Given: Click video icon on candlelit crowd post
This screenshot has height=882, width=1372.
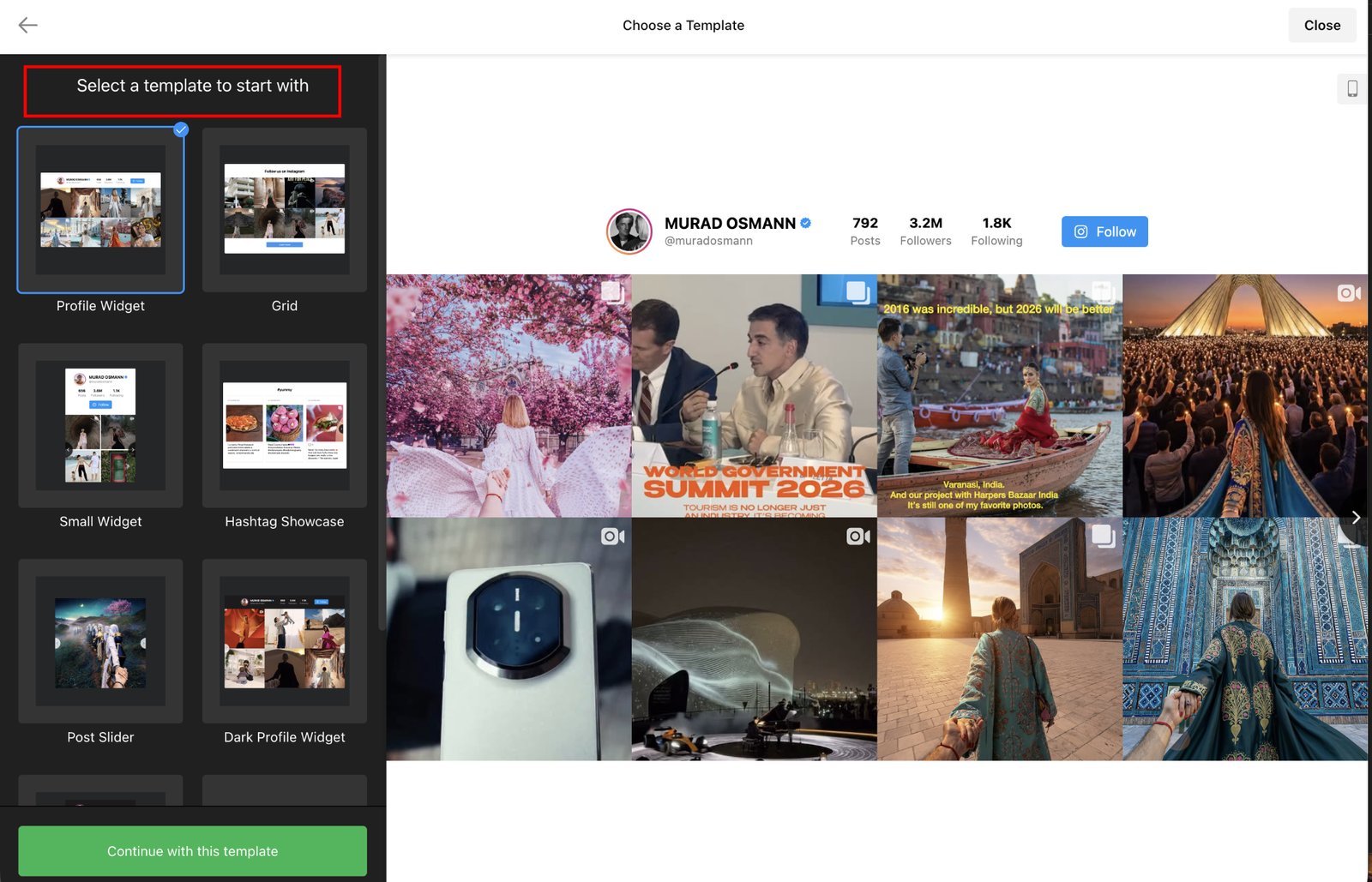Looking at the screenshot, I should [x=1349, y=293].
